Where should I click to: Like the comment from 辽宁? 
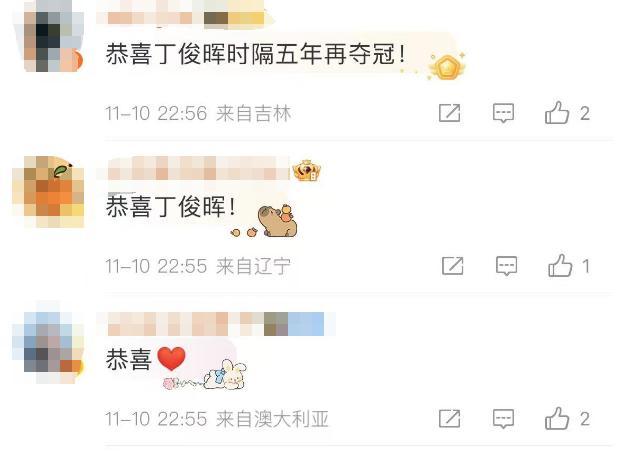point(560,266)
